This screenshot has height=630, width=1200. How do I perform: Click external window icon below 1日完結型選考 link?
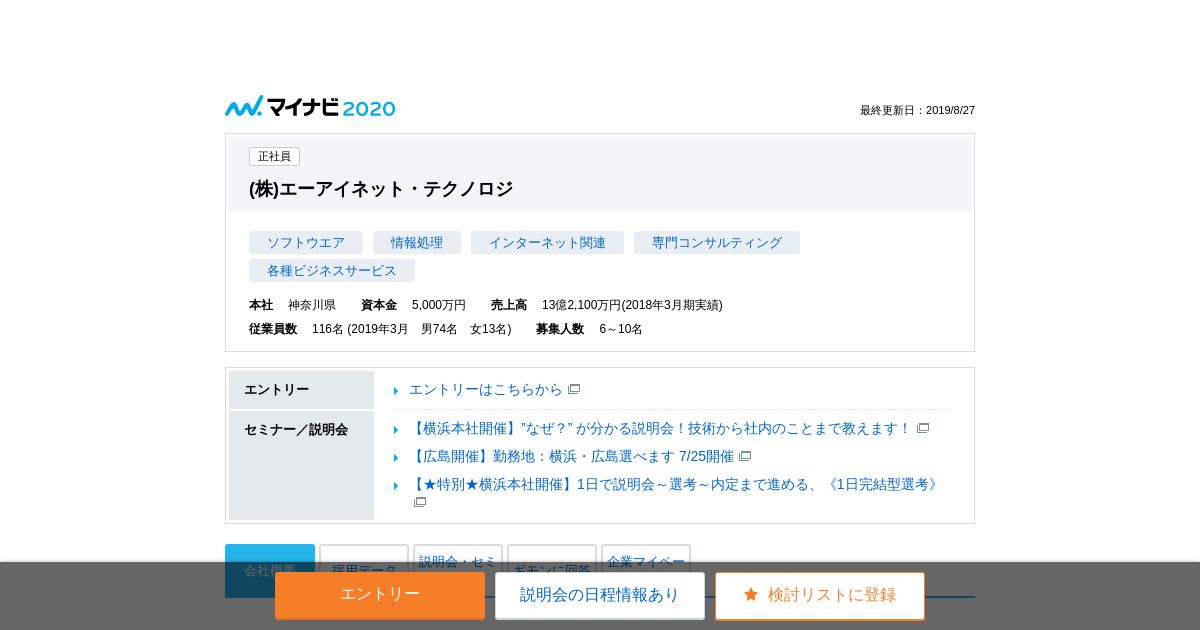point(420,502)
